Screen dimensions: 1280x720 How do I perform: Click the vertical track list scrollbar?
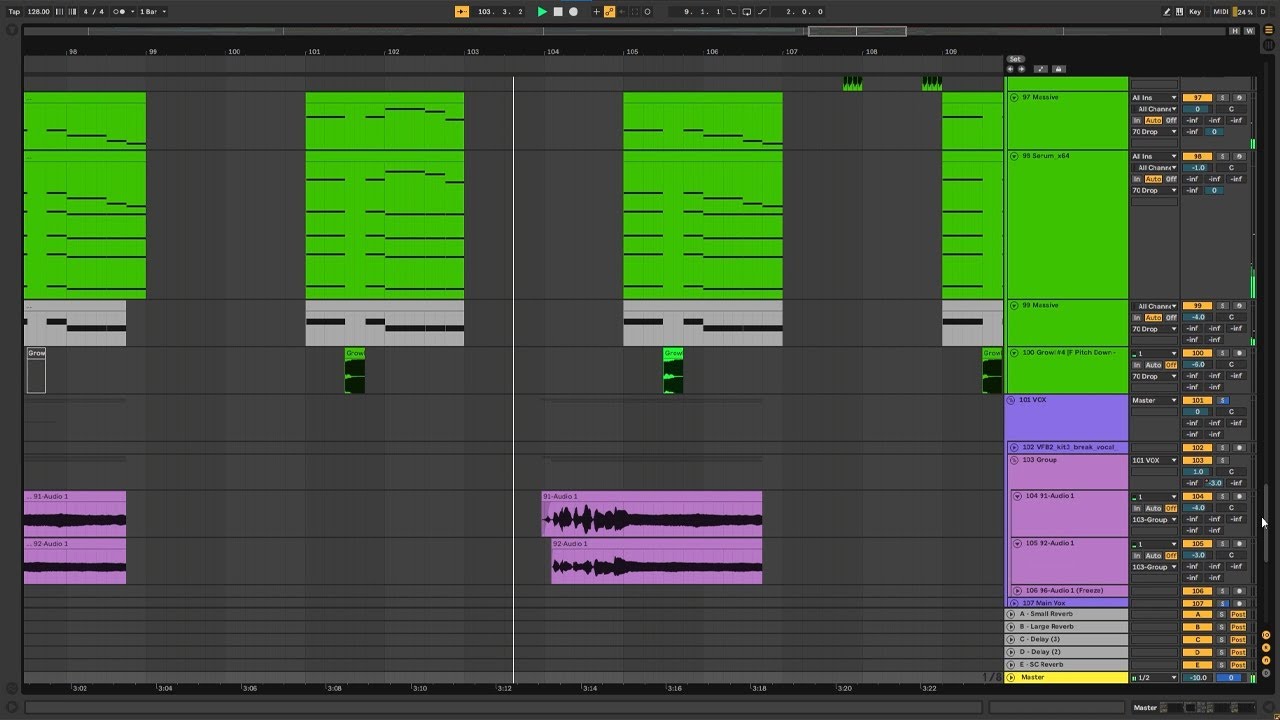[1265, 523]
